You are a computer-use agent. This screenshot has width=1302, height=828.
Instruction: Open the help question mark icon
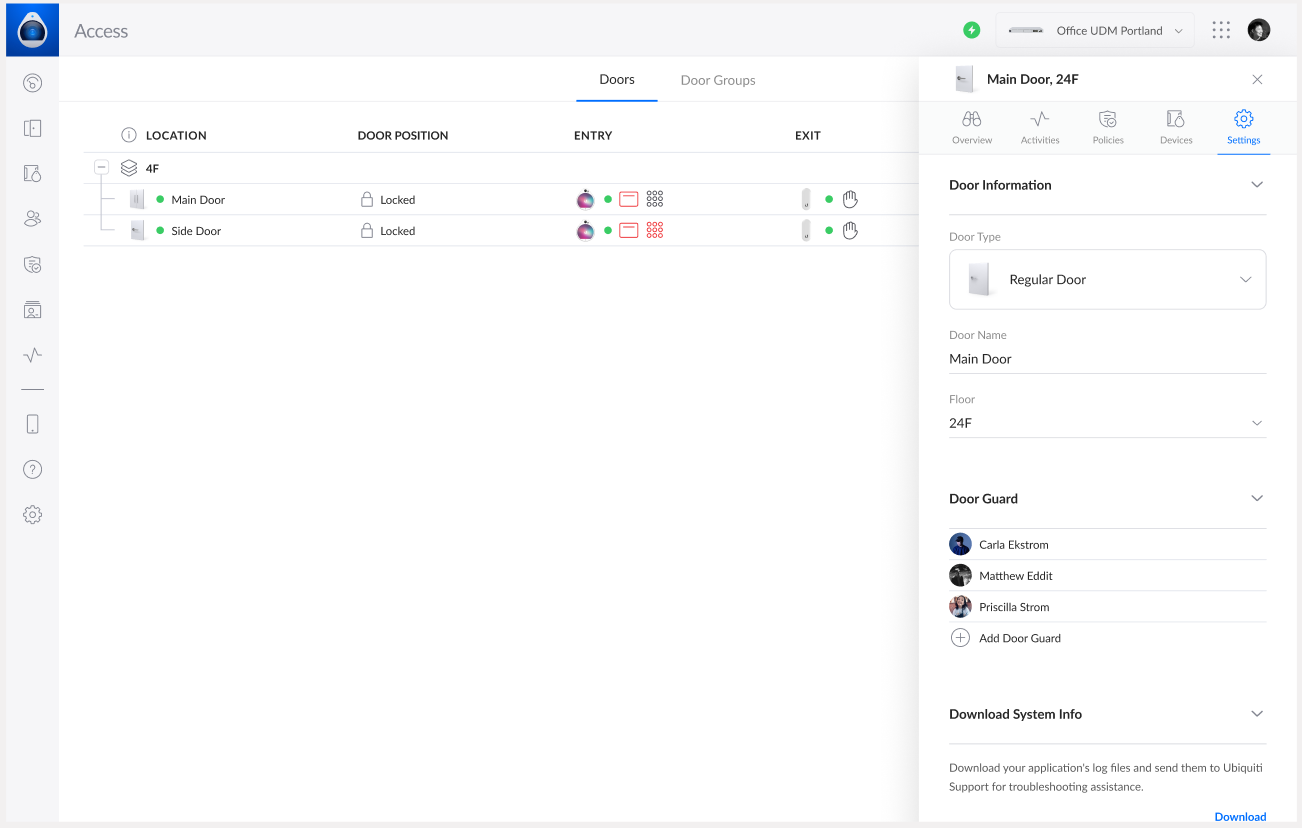32,469
